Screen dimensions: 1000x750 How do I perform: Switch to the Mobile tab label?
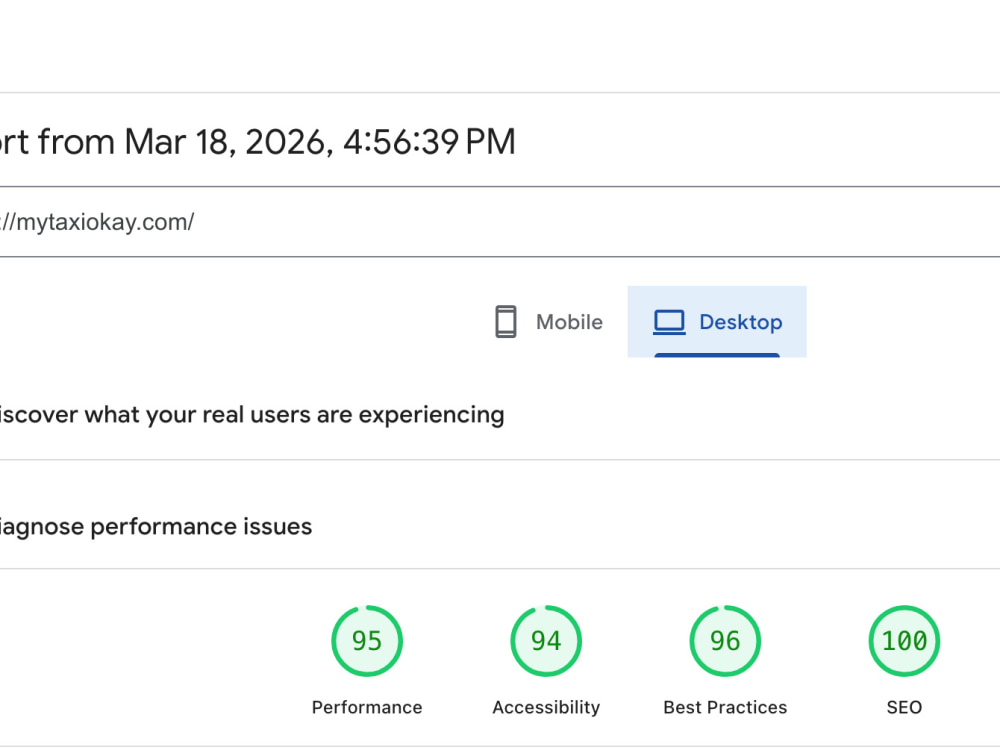pos(569,322)
